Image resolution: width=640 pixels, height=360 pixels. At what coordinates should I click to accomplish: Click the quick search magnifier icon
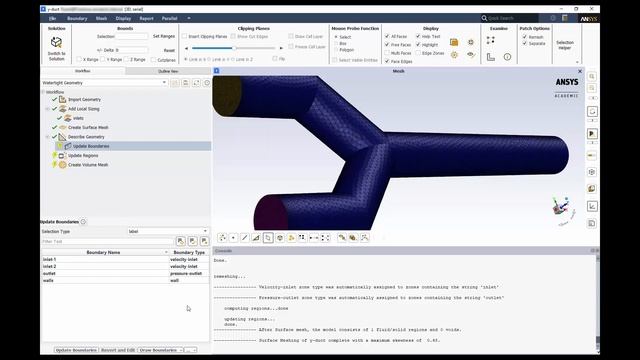click(484, 18)
